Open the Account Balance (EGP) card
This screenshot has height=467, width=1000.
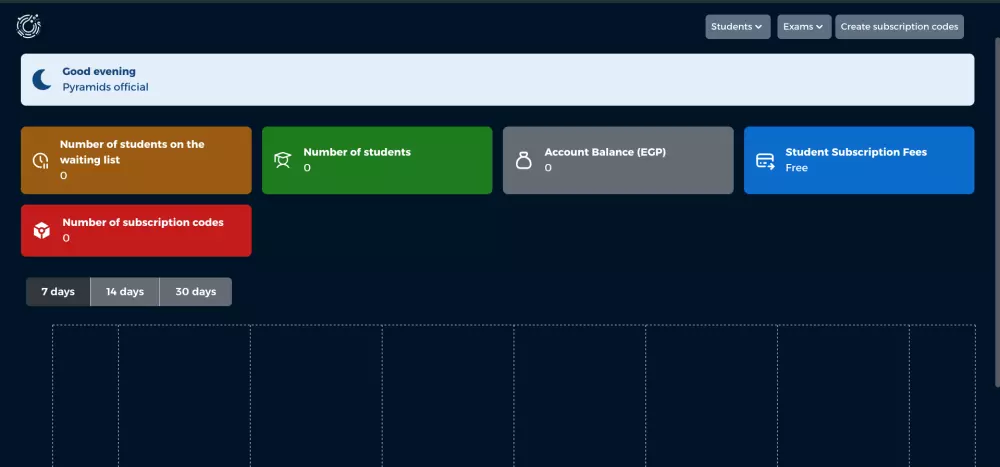pyautogui.click(x=618, y=160)
